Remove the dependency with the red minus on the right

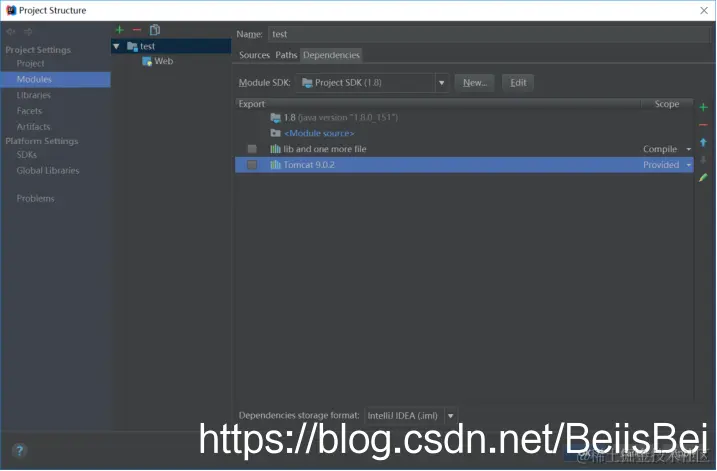point(704,125)
